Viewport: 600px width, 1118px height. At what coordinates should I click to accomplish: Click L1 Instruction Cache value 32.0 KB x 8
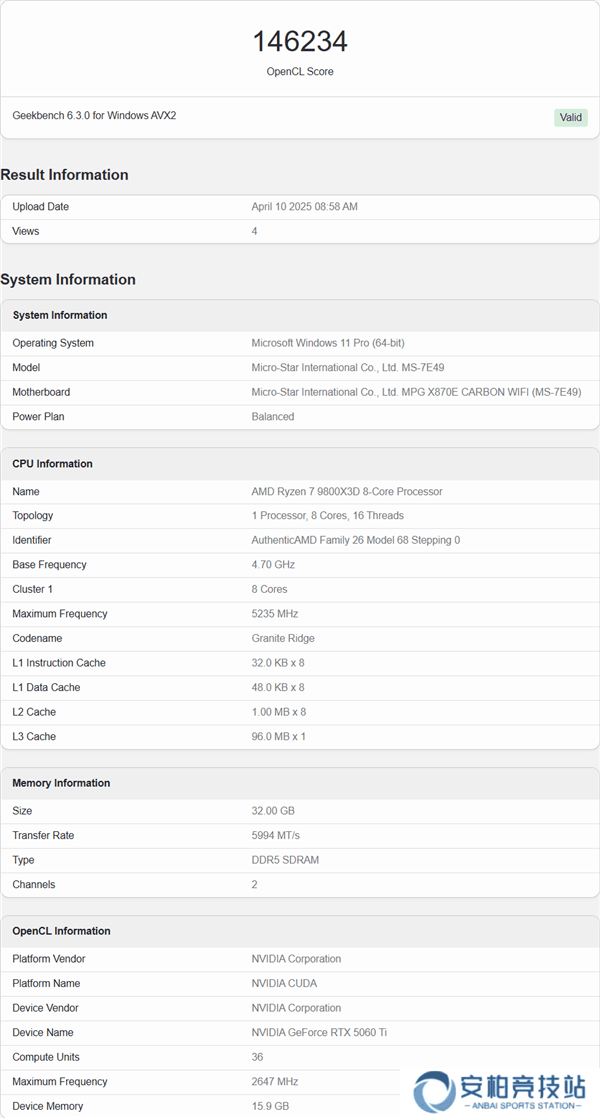(x=278, y=663)
